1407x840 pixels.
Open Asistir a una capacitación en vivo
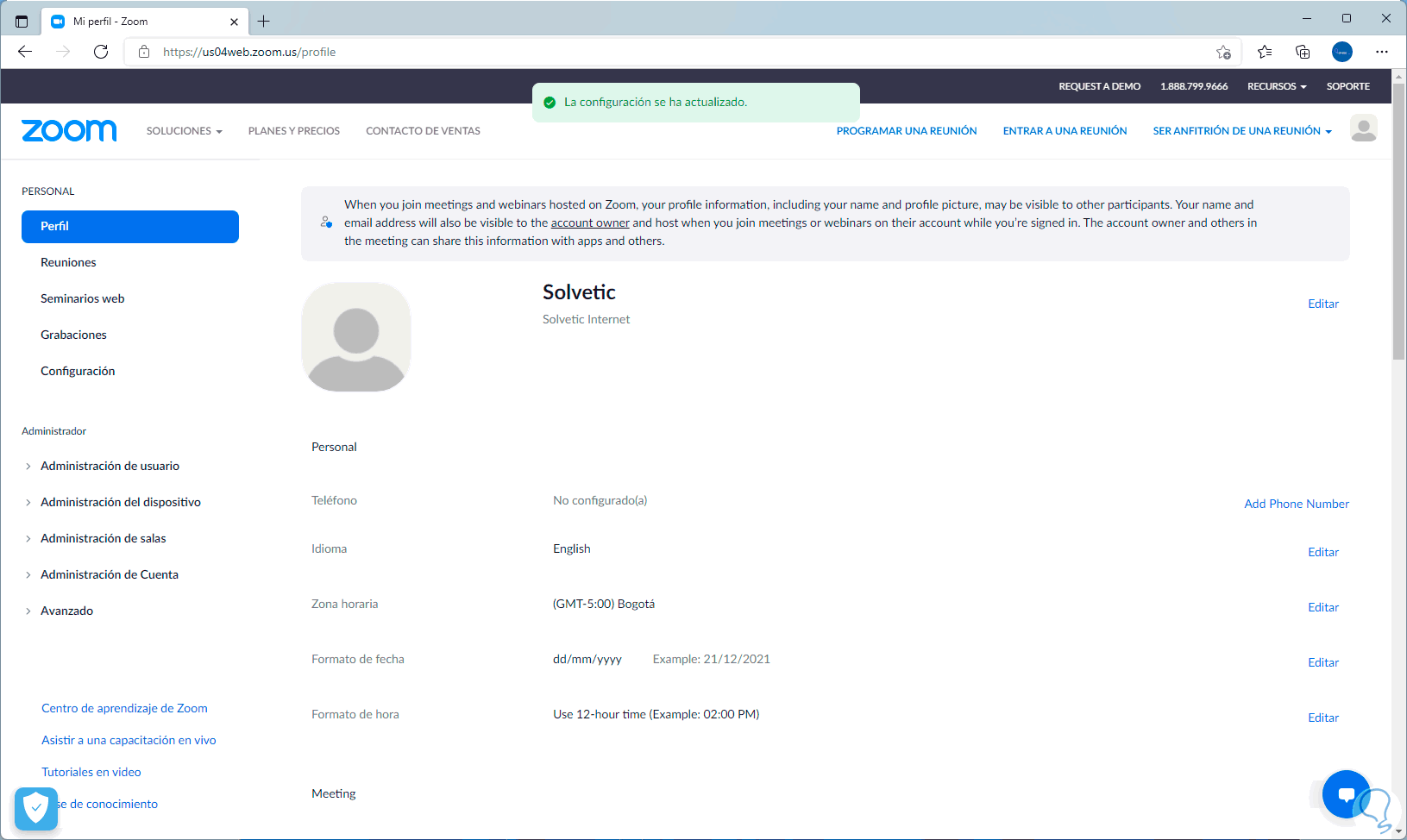(129, 740)
